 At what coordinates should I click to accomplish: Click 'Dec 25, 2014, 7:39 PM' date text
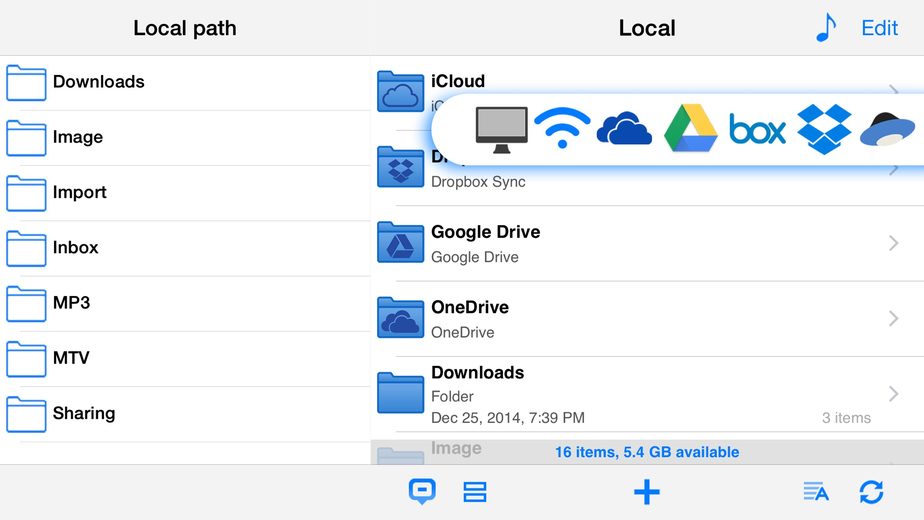point(508,417)
